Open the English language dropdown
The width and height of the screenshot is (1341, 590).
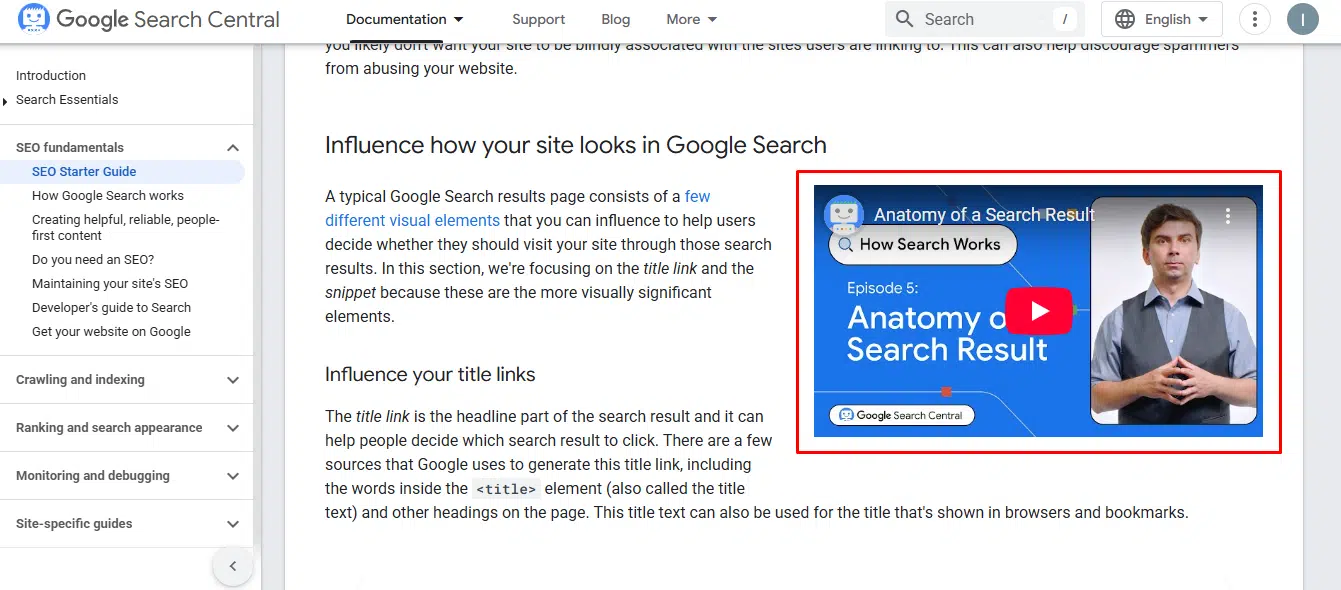coord(1162,19)
